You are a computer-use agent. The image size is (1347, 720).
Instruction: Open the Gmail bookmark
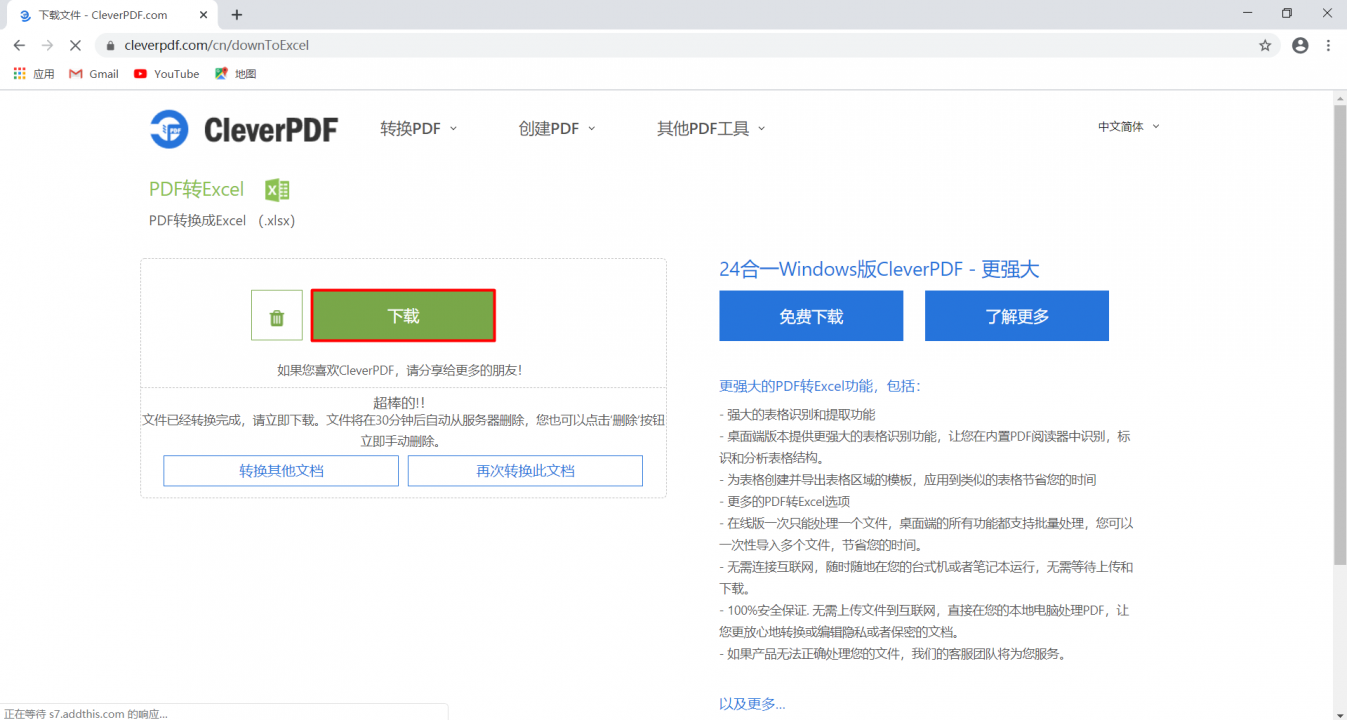pyautogui.click(x=94, y=74)
